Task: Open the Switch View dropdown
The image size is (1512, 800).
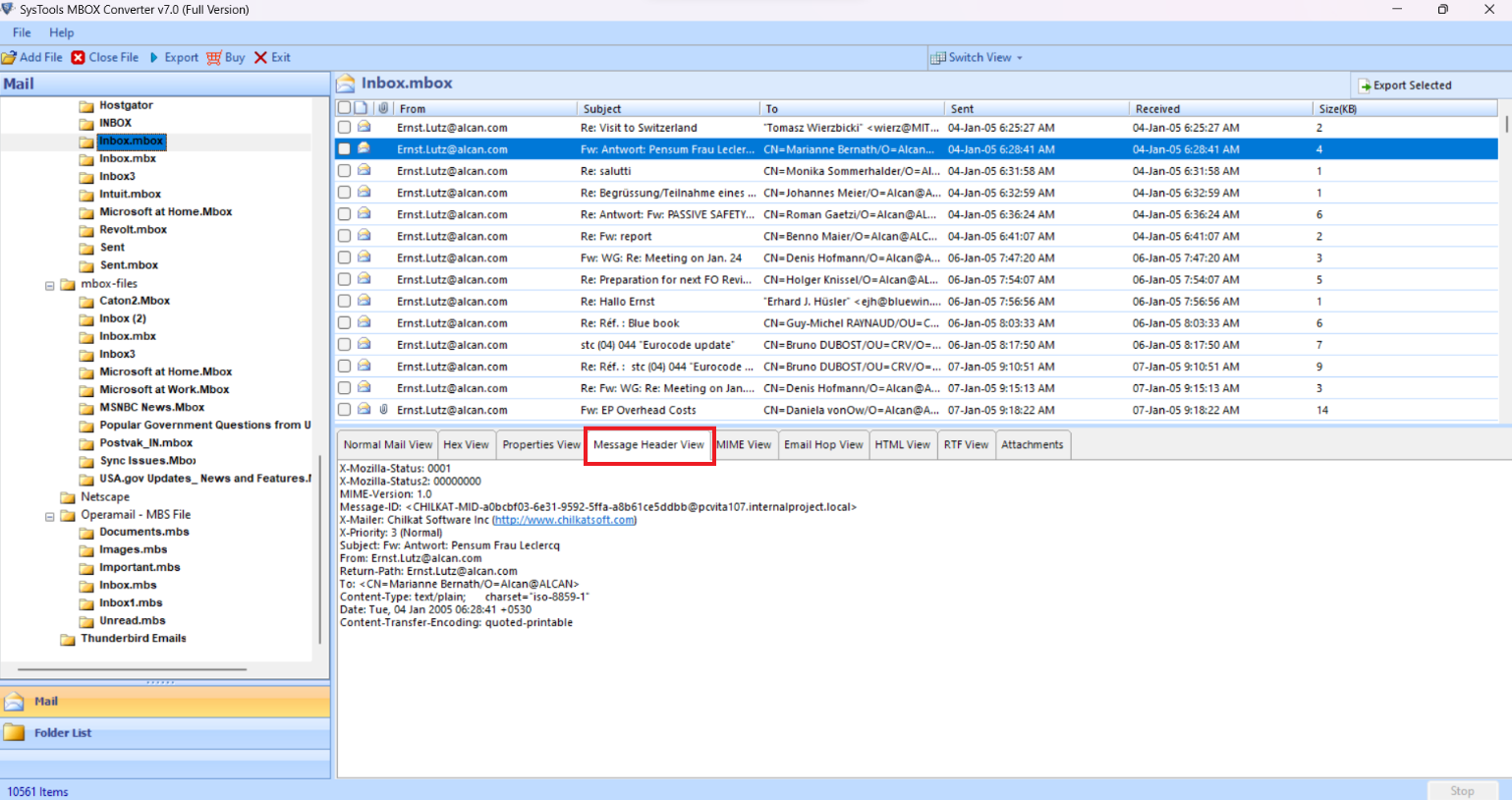Action: [977, 57]
